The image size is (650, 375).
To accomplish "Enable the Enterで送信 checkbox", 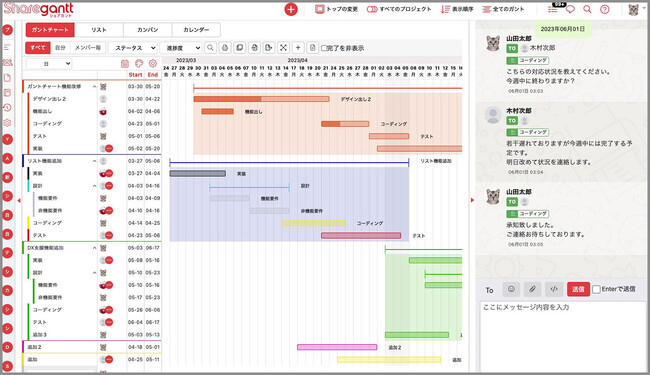I will coord(596,289).
